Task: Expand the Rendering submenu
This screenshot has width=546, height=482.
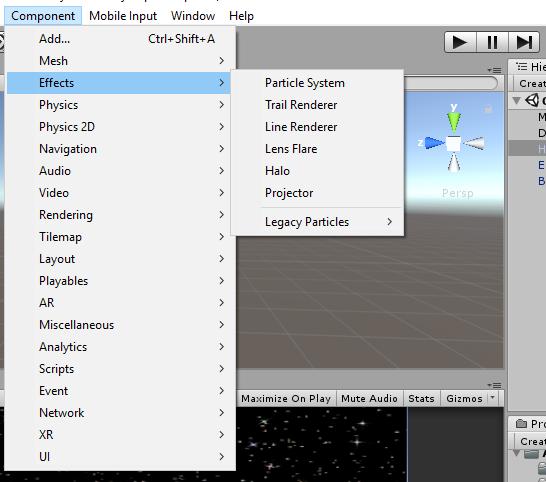Action: click(x=118, y=215)
